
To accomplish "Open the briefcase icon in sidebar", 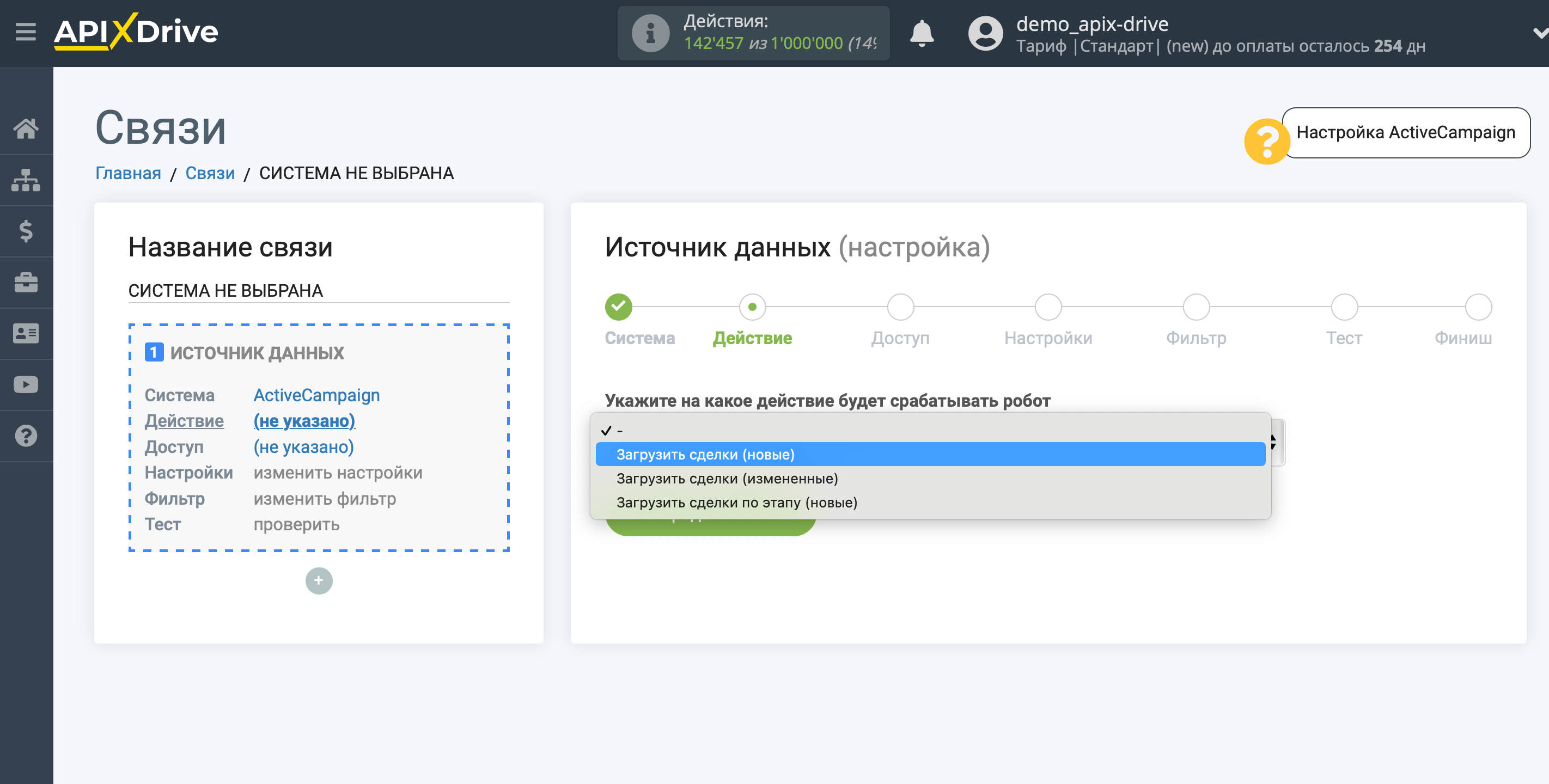I will (26, 282).
